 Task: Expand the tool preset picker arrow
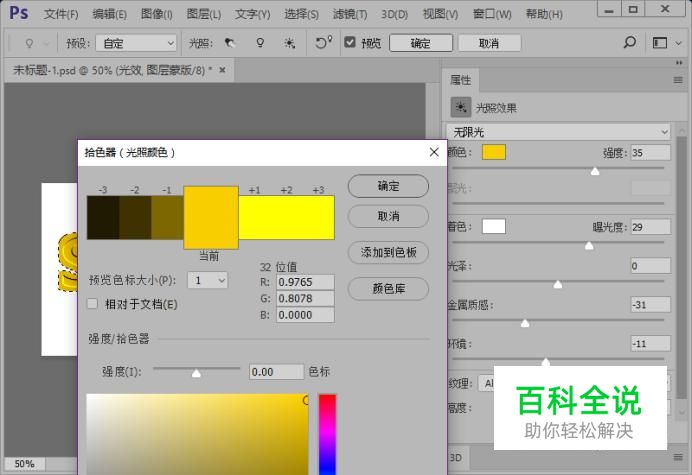[46, 43]
